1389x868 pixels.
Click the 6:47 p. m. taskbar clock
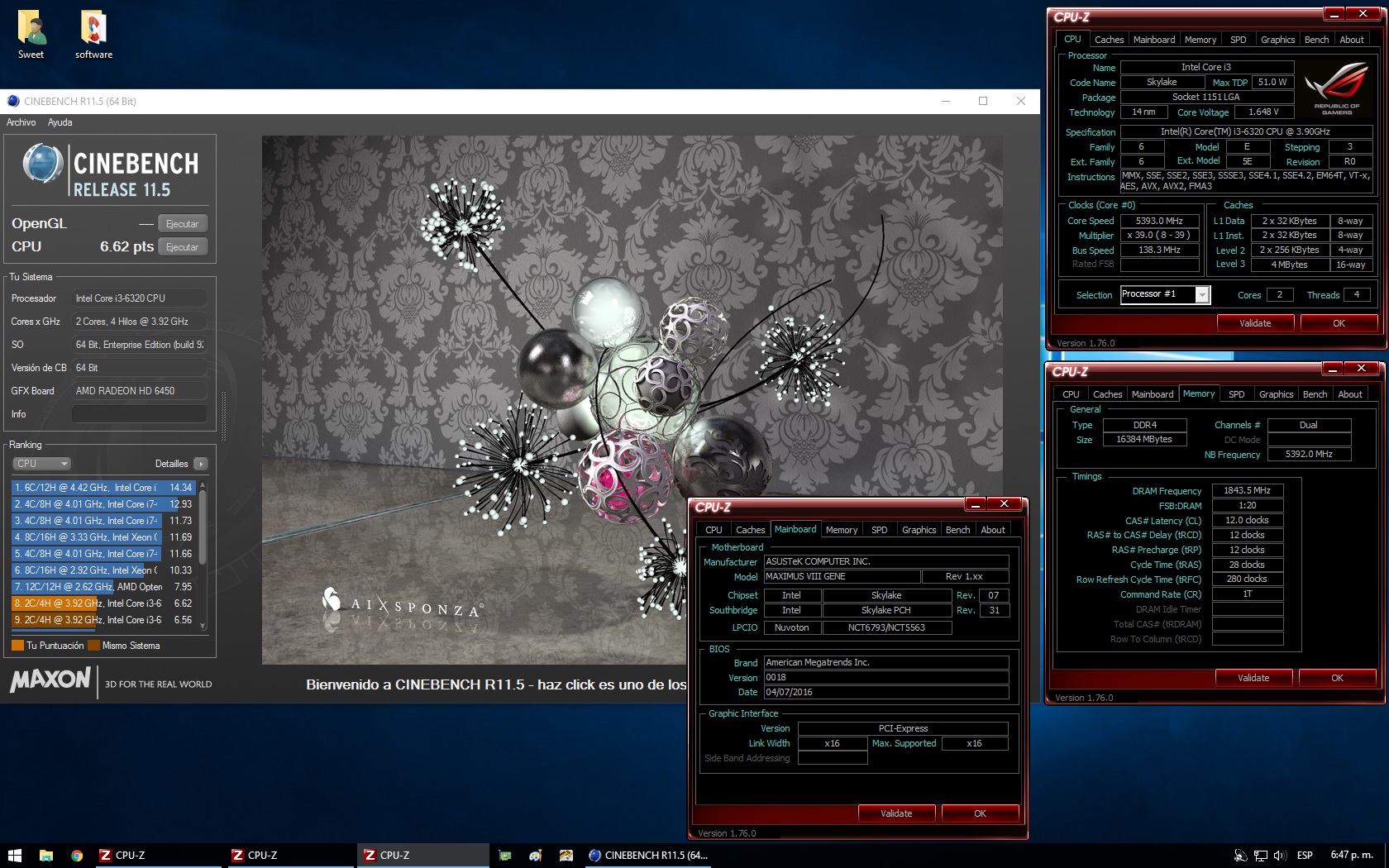tap(1352, 856)
